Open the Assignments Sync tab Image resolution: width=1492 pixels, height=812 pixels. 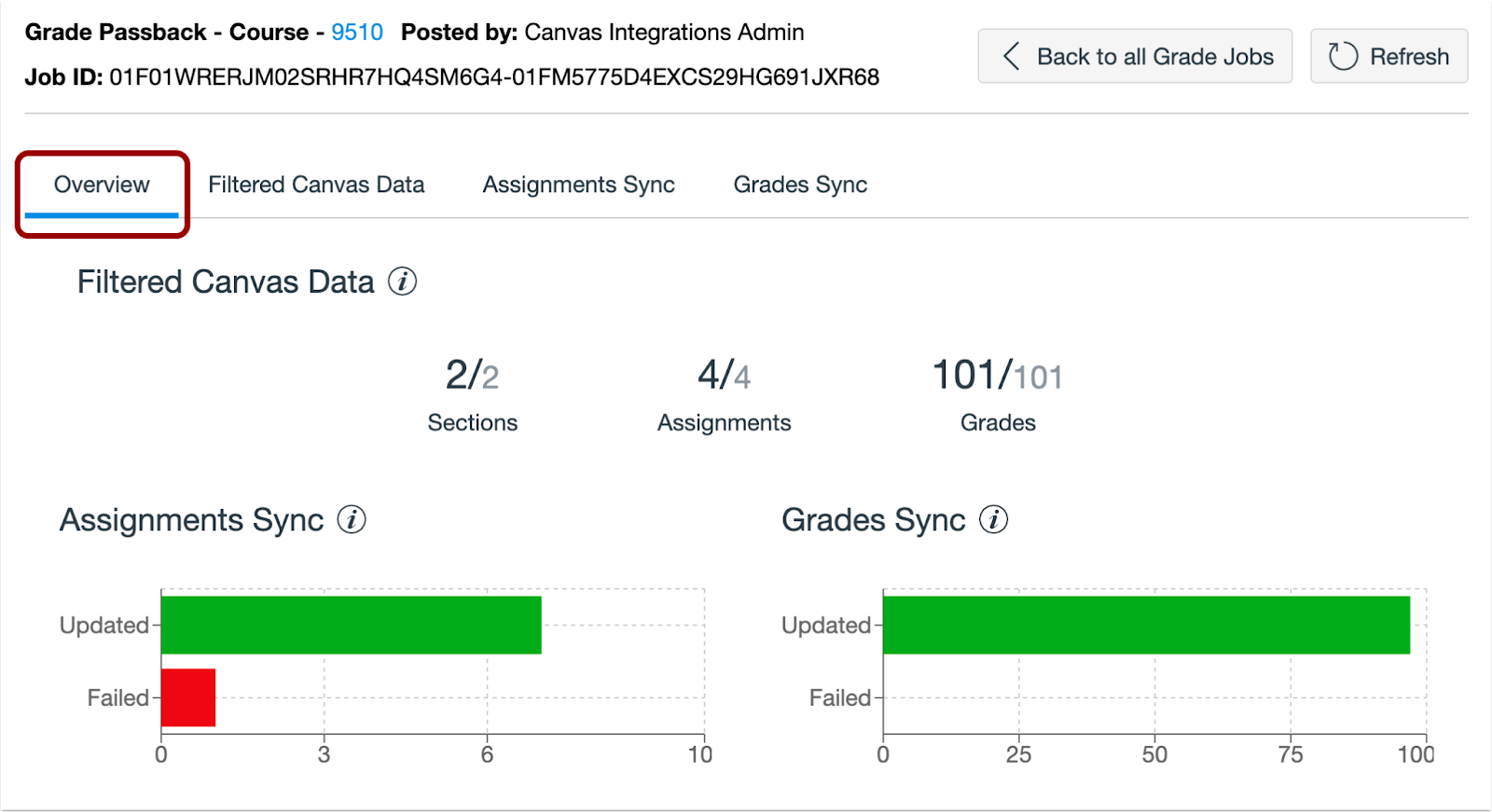click(x=578, y=185)
